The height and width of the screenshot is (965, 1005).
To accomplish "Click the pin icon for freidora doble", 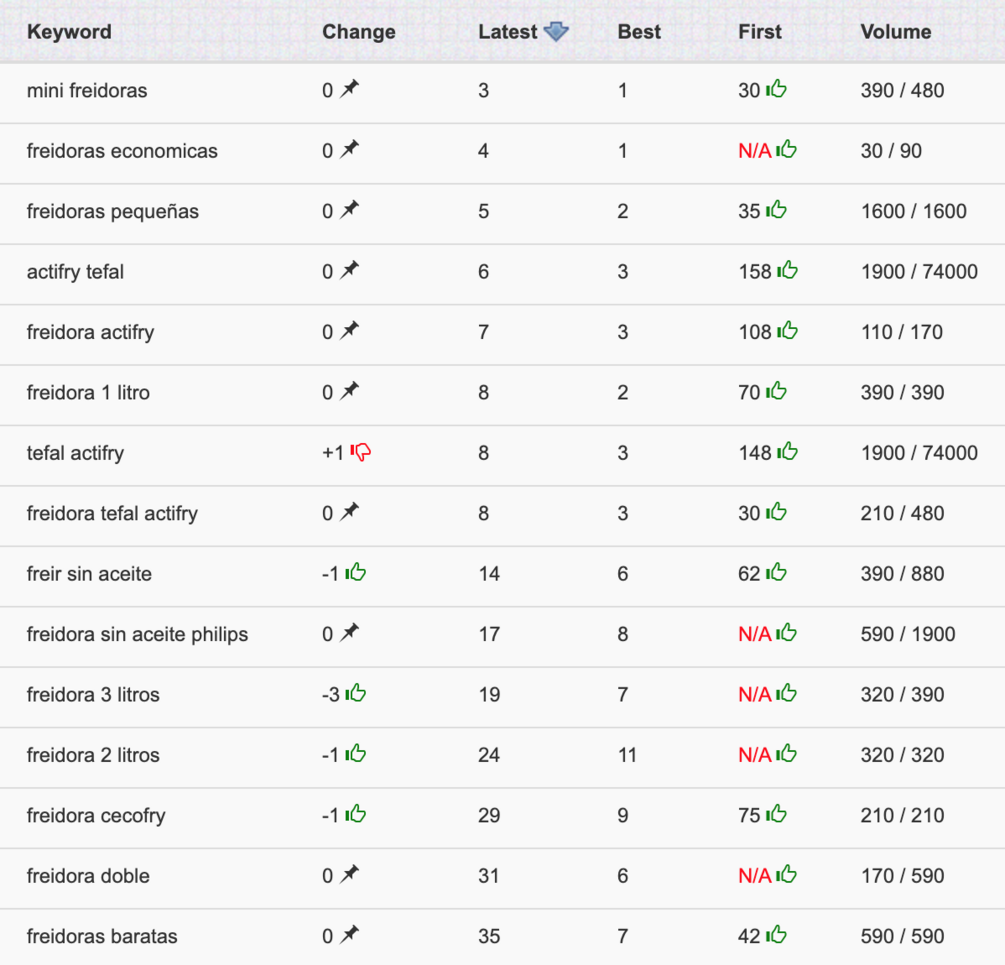I will coord(349,874).
